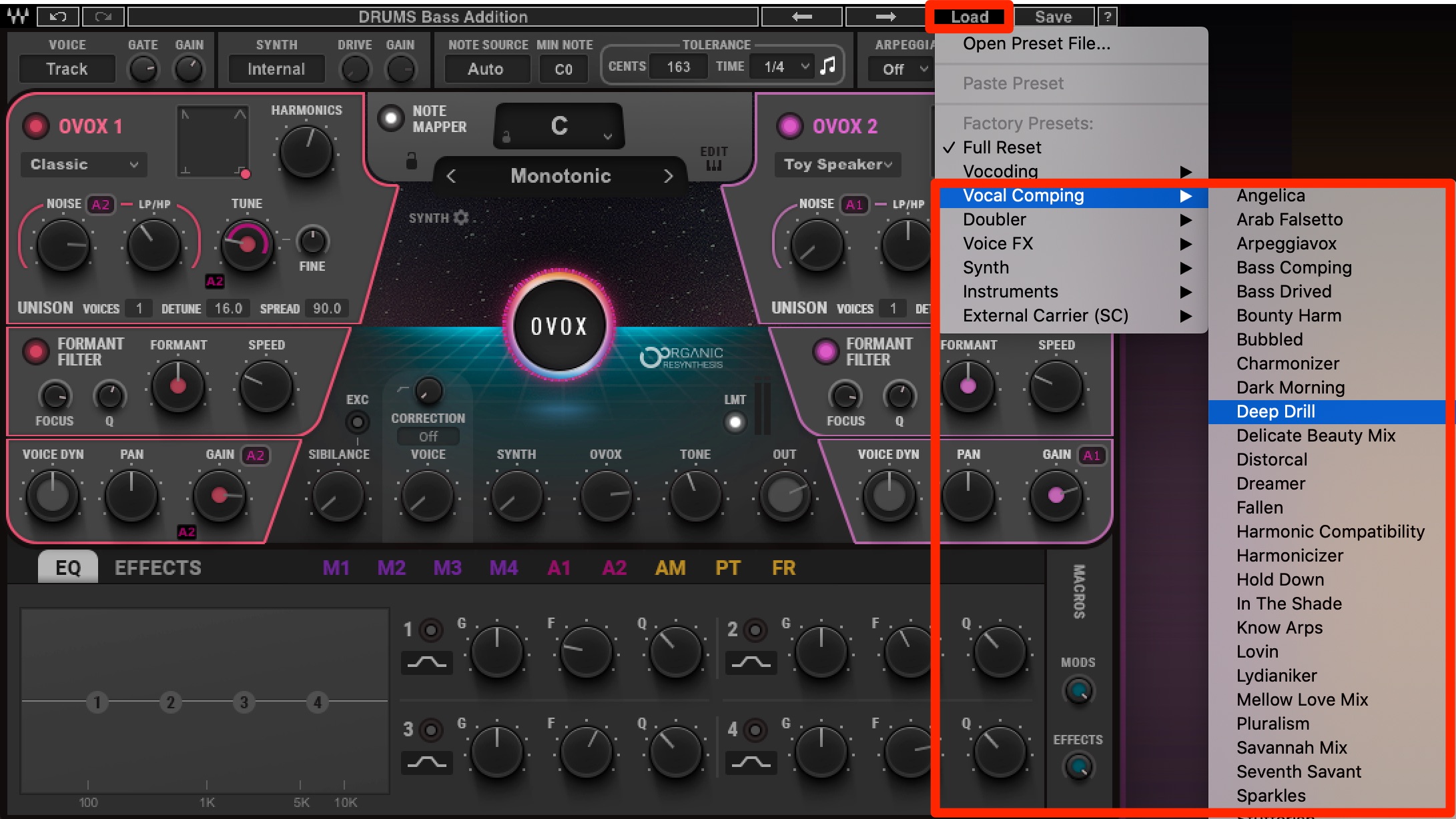Click the Load button
The height and width of the screenshot is (819, 1456).
coord(970,17)
